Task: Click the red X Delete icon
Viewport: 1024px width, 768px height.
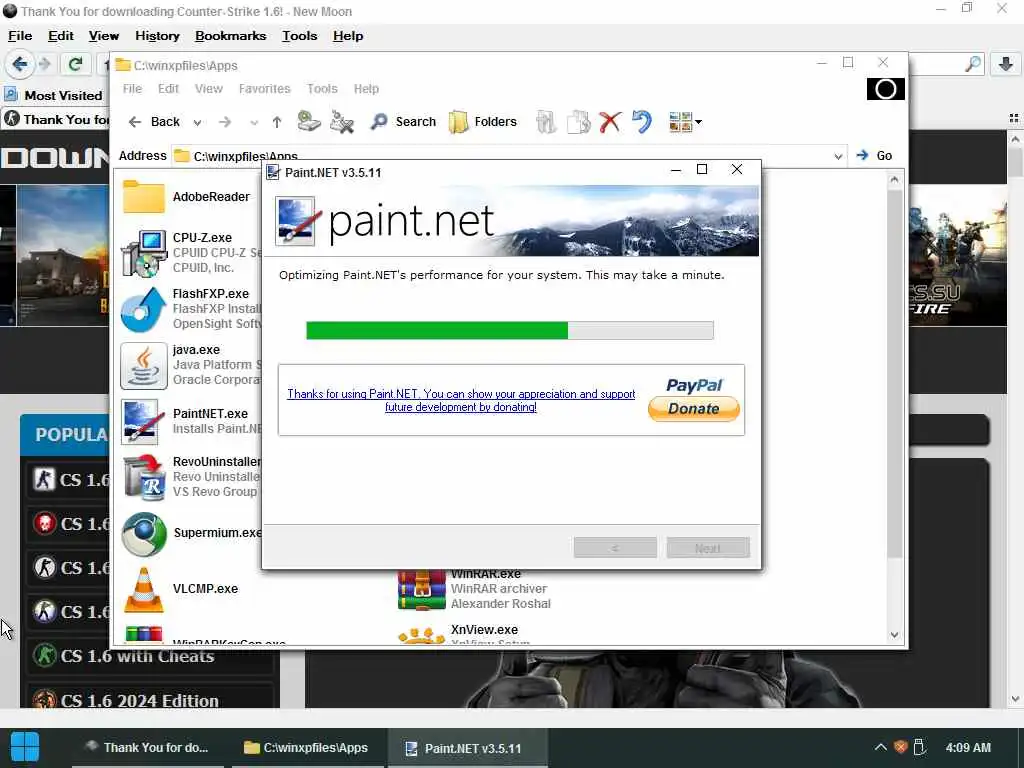Action: pyautogui.click(x=610, y=121)
